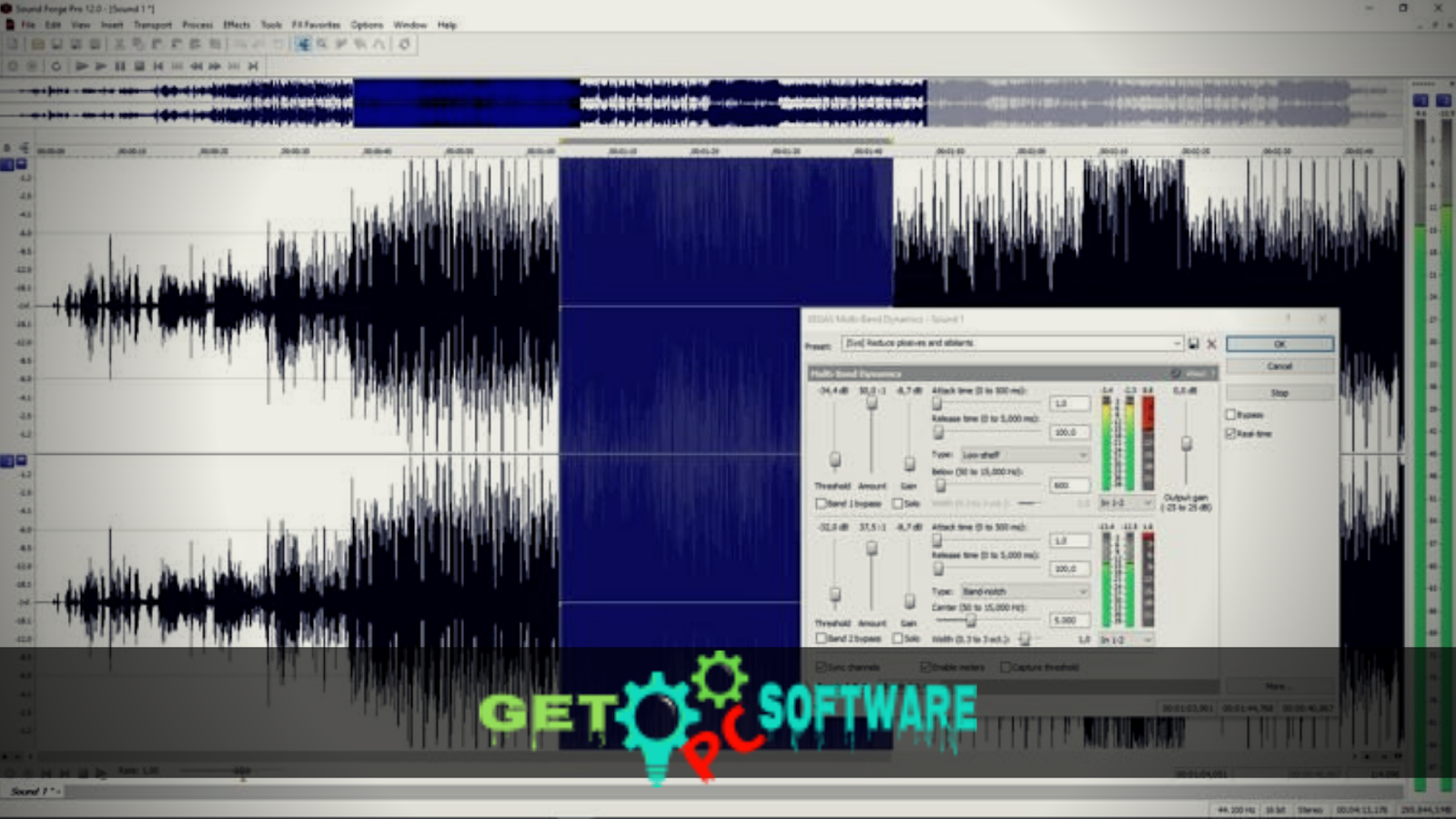Click the Band 2 Center frequency slider

click(x=971, y=621)
